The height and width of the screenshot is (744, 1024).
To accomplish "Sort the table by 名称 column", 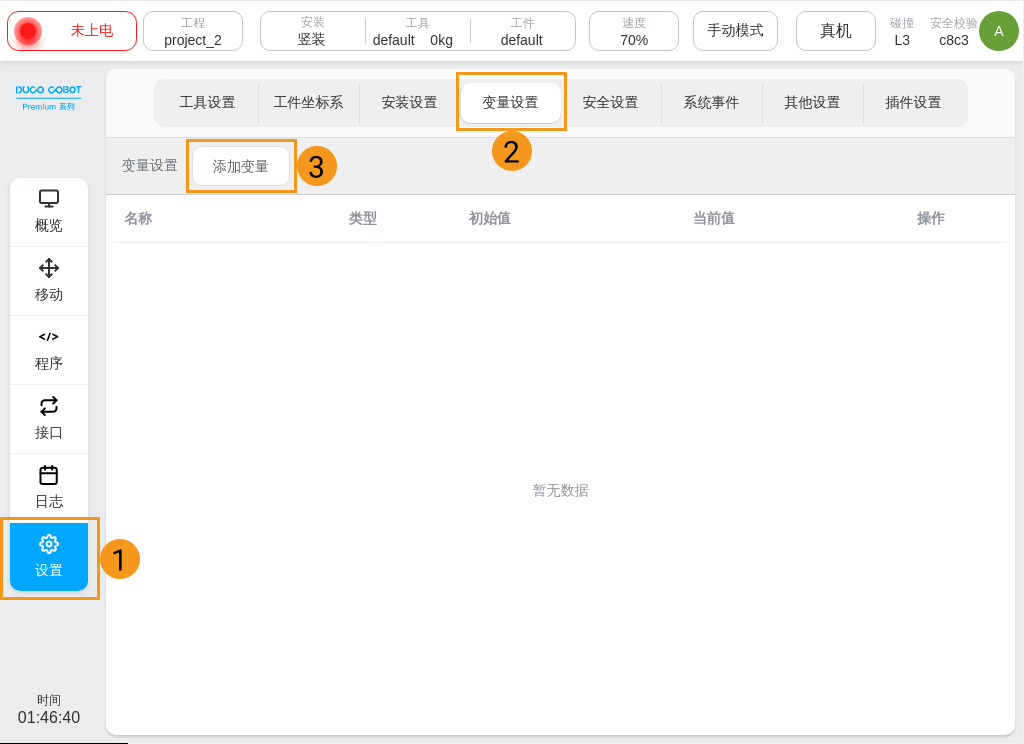I will coord(137,218).
